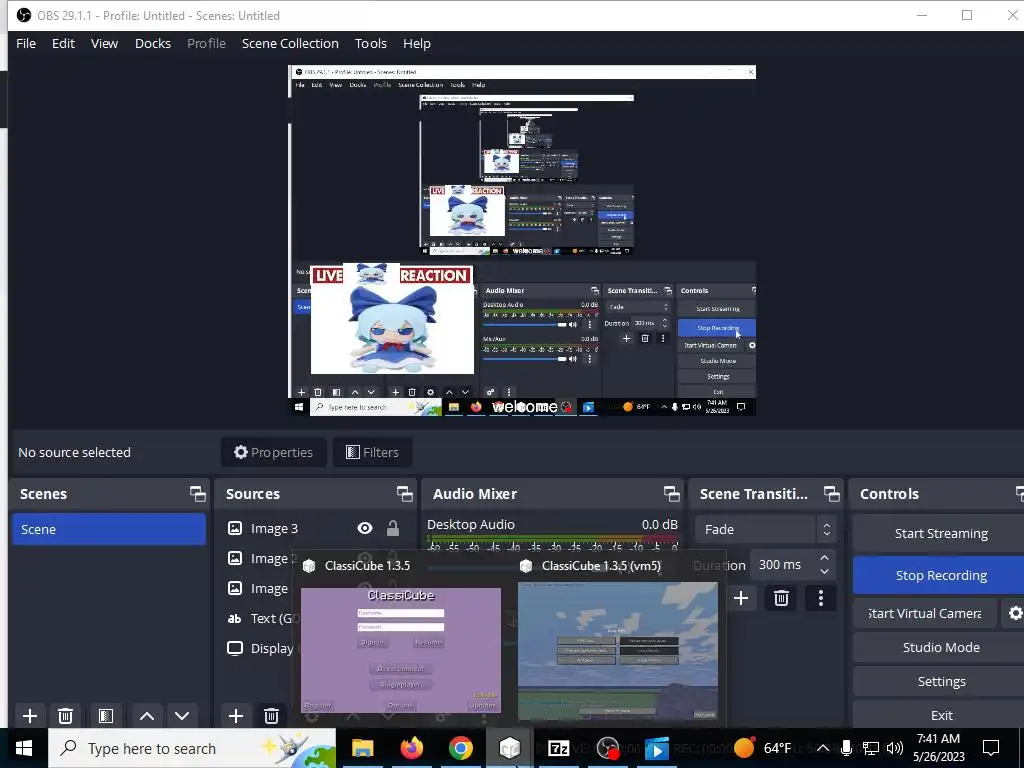Click the OBS Studio taskbar icon
This screenshot has width=1024, height=768.
coord(608,748)
